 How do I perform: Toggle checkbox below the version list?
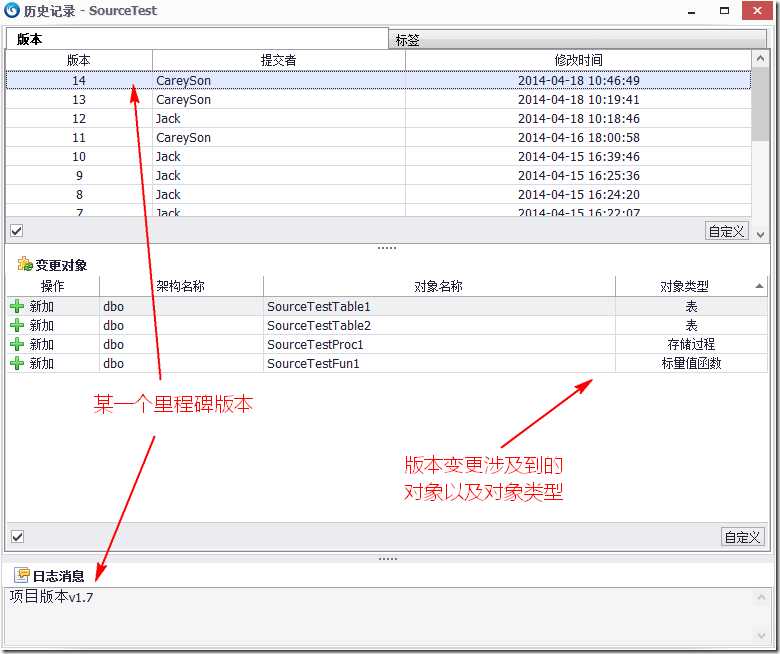click(x=17, y=231)
